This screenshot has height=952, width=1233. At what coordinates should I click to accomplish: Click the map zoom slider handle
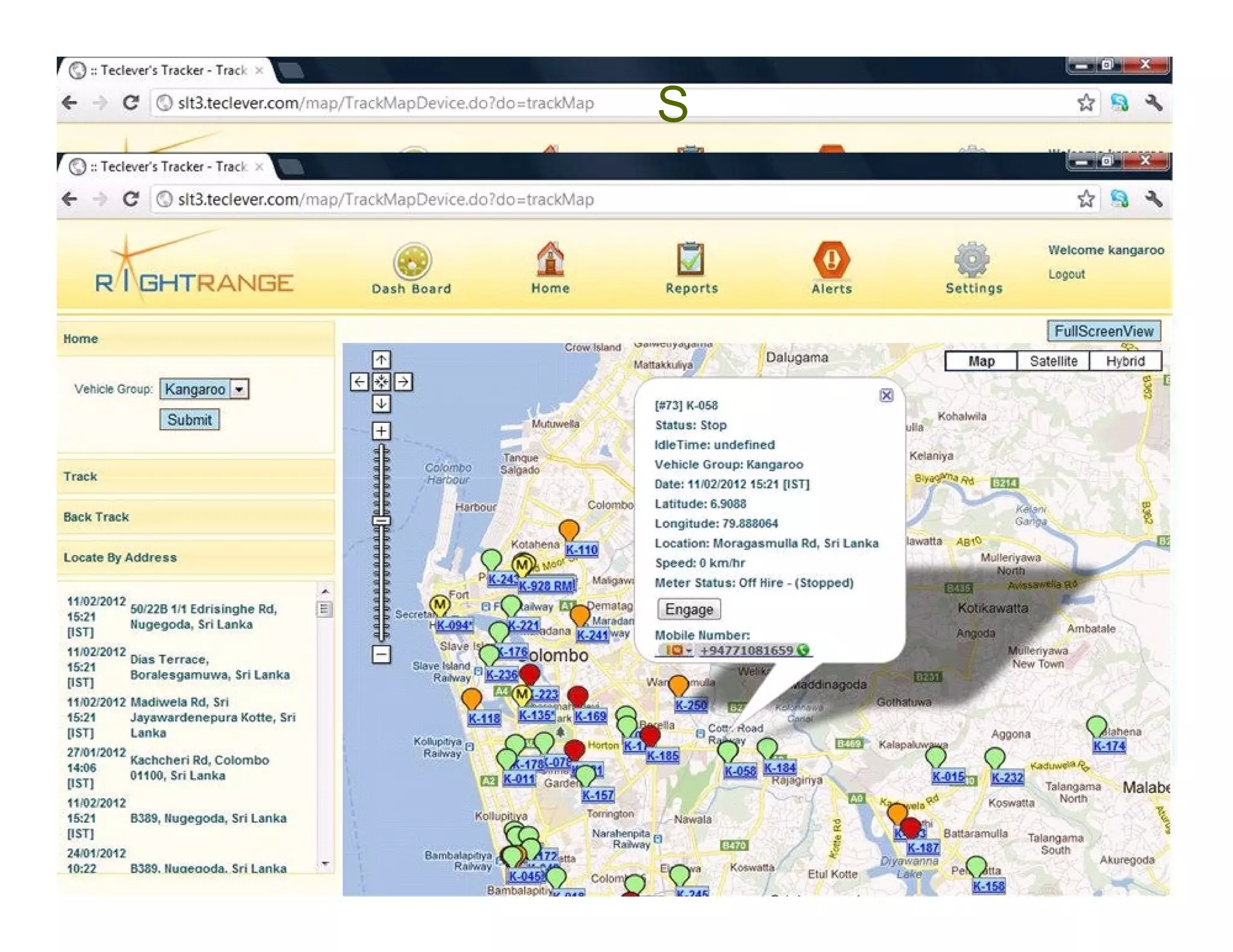click(381, 521)
